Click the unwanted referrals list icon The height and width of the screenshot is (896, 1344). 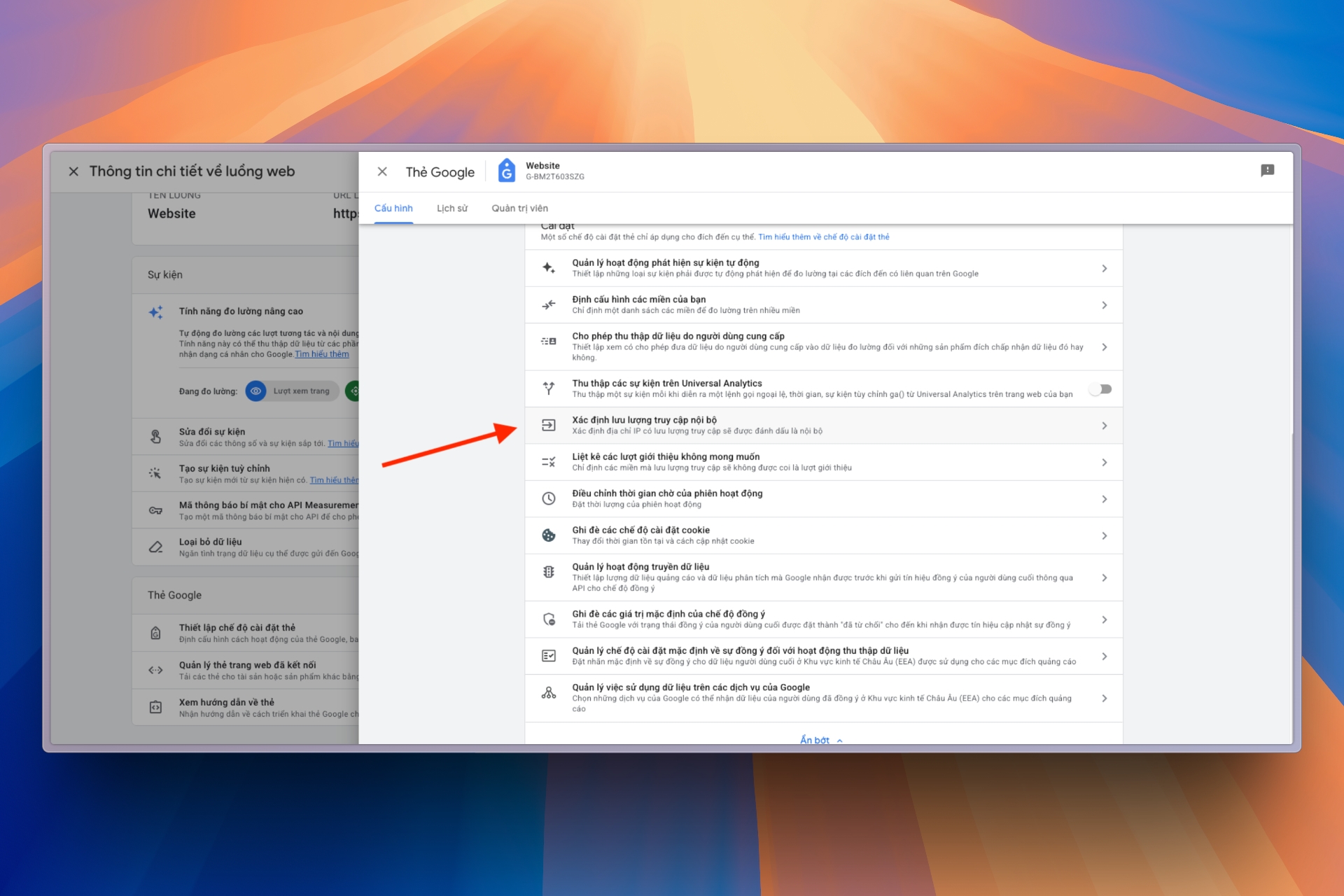click(x=549, y=462)
